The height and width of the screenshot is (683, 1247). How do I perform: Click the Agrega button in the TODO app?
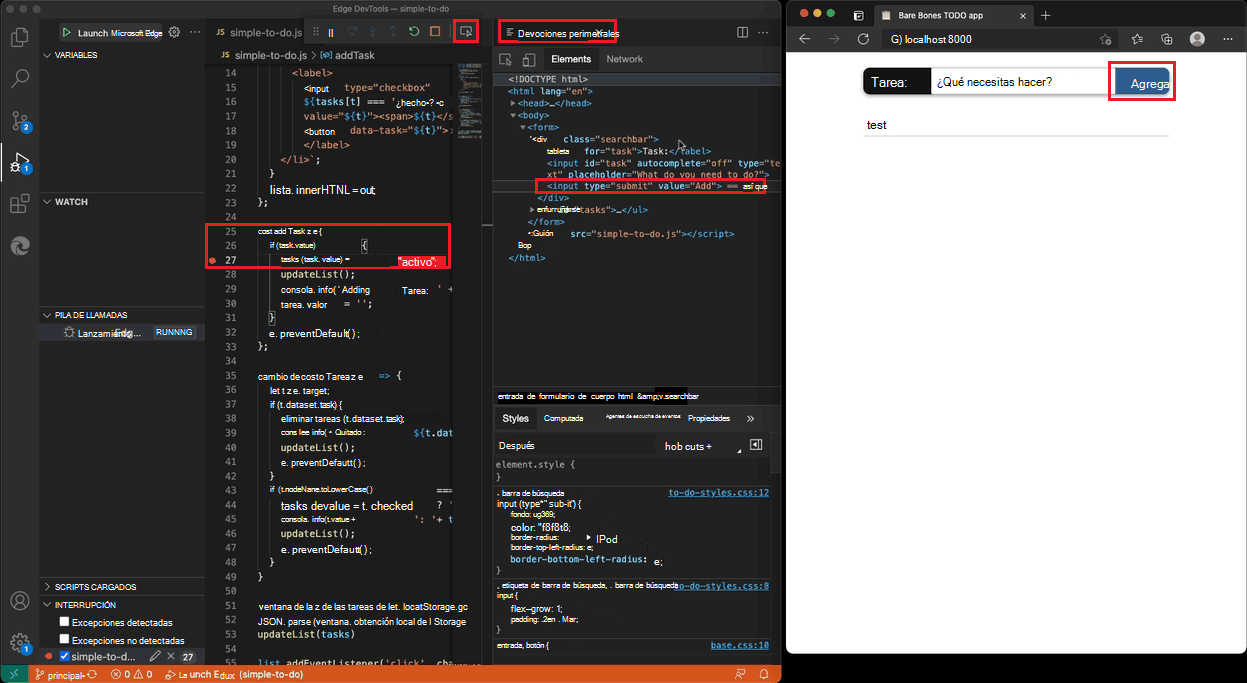click(x=1141, y=81)
